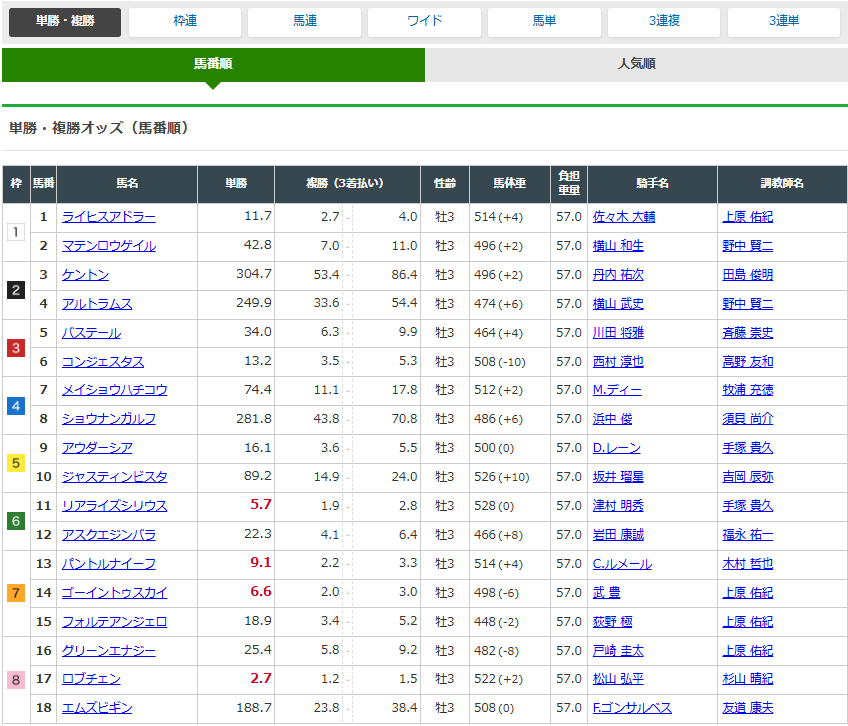
Task: Open the 馬連 odds tab
Action: pyautogui.click(x=304, y=22)
